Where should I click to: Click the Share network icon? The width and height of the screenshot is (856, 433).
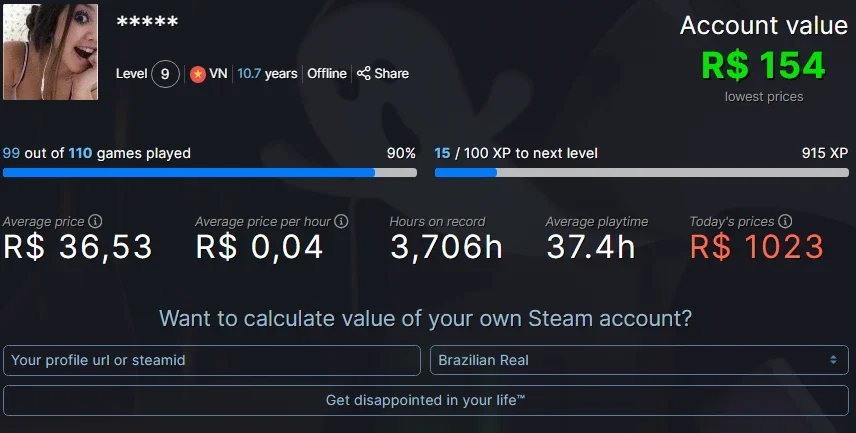click(364, 73)
